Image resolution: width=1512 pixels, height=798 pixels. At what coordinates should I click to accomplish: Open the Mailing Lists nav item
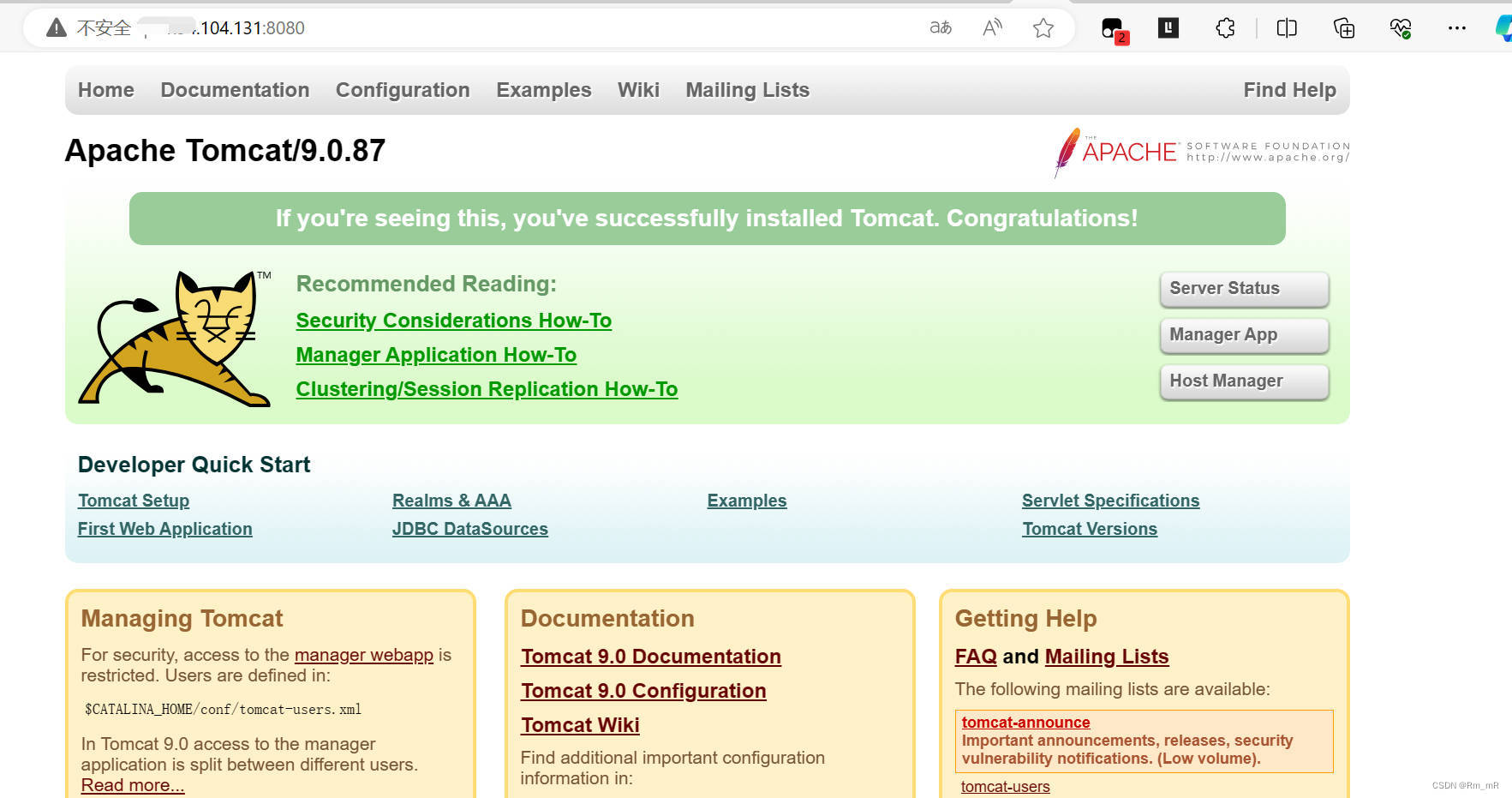click(747, 90)
